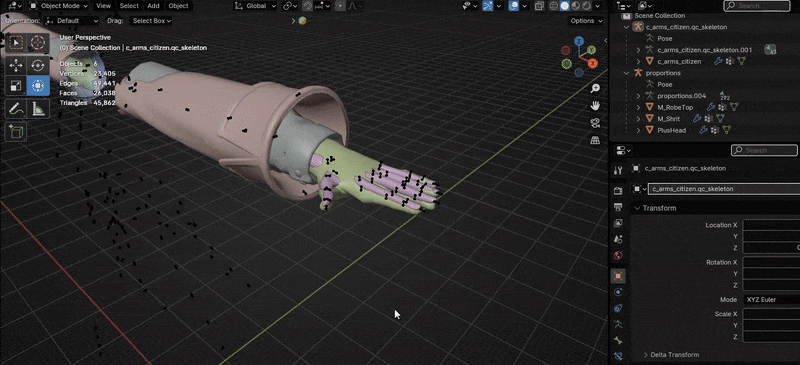Pick the Add Cube tool
Screen dimensions: 800x365
tap(16, 132)
